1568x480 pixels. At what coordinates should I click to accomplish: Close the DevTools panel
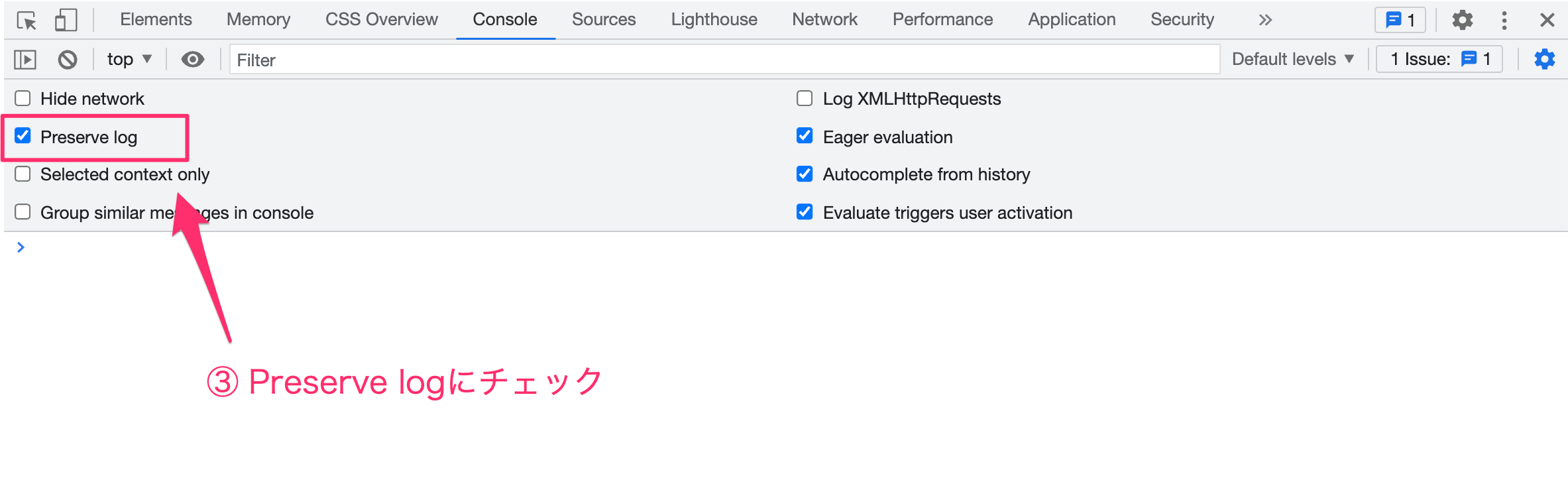(x=1547, y=20)
